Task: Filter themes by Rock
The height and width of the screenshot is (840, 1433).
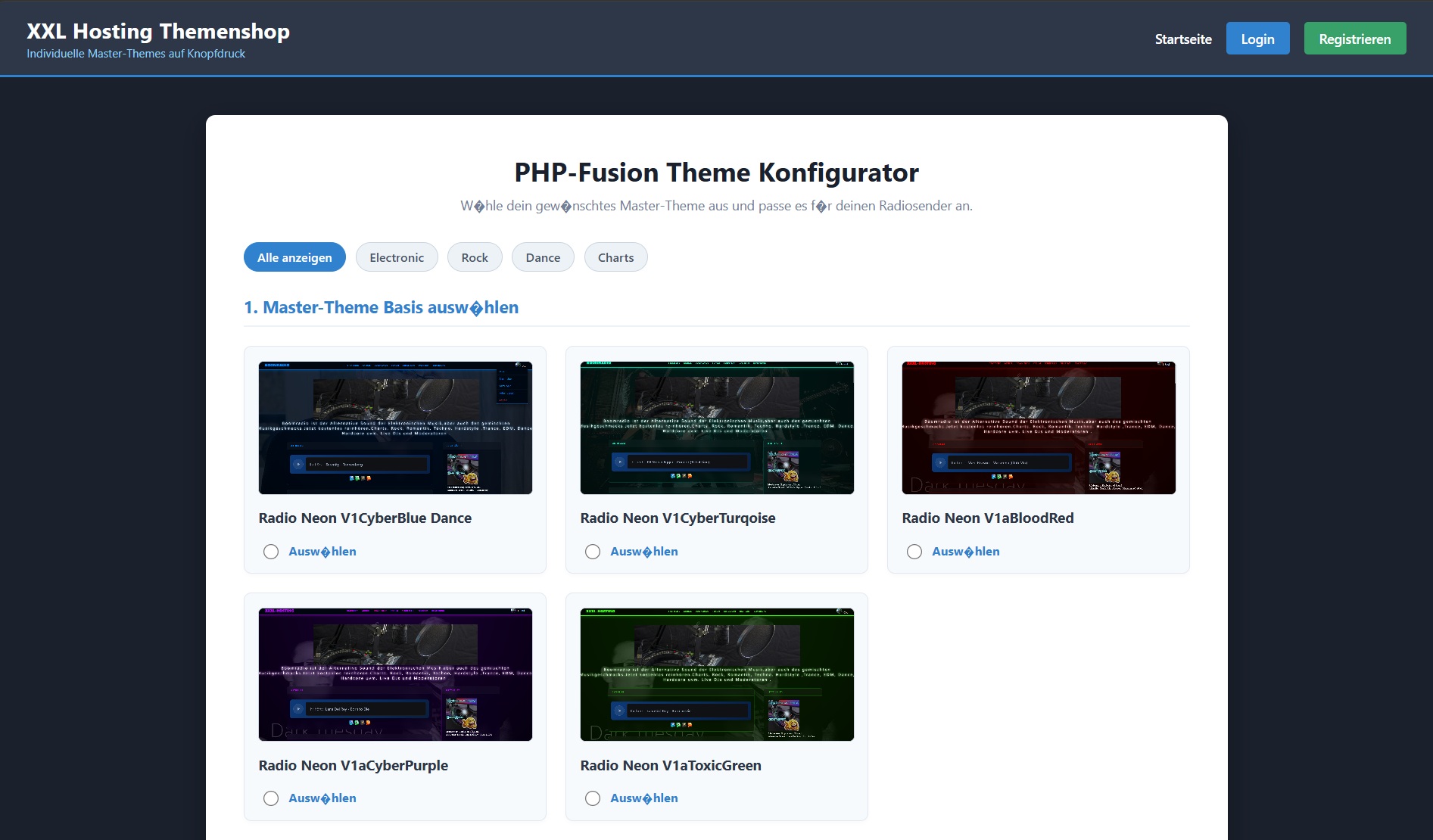Action: tap(475, 257)
